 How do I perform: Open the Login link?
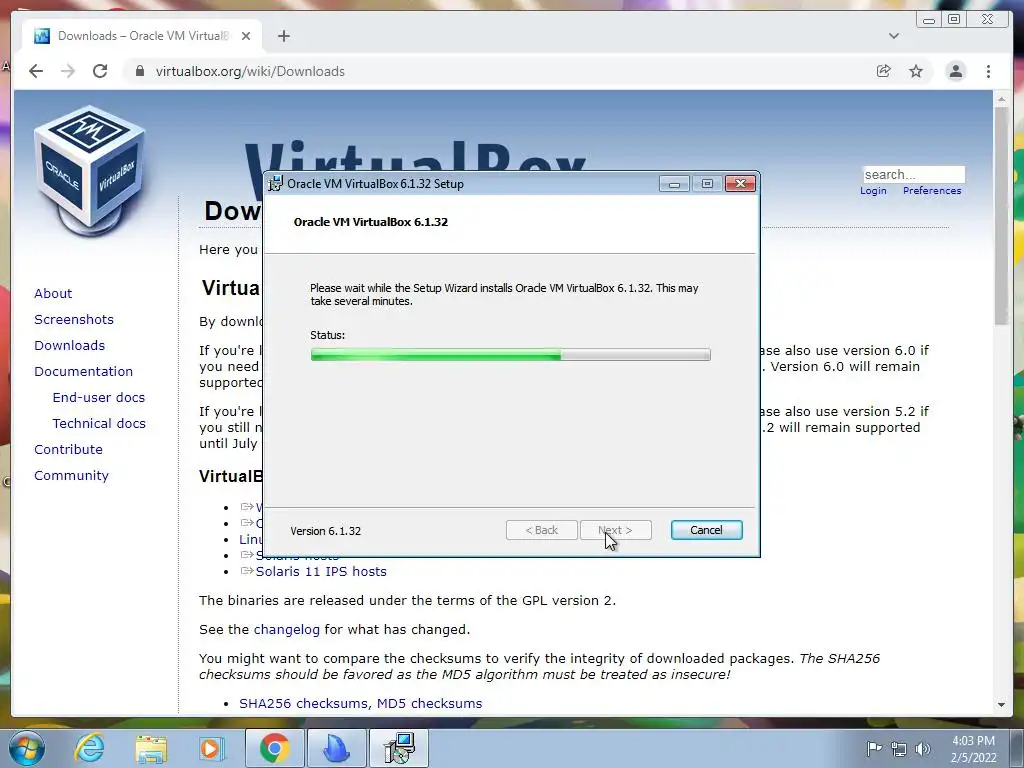pyautogui.click(x=873, y=191)
